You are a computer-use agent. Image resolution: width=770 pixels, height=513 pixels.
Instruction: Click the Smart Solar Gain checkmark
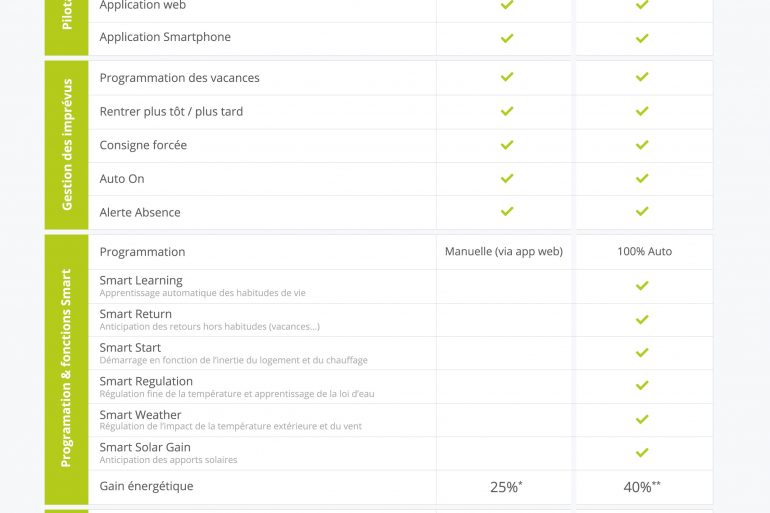click(642, 453)
